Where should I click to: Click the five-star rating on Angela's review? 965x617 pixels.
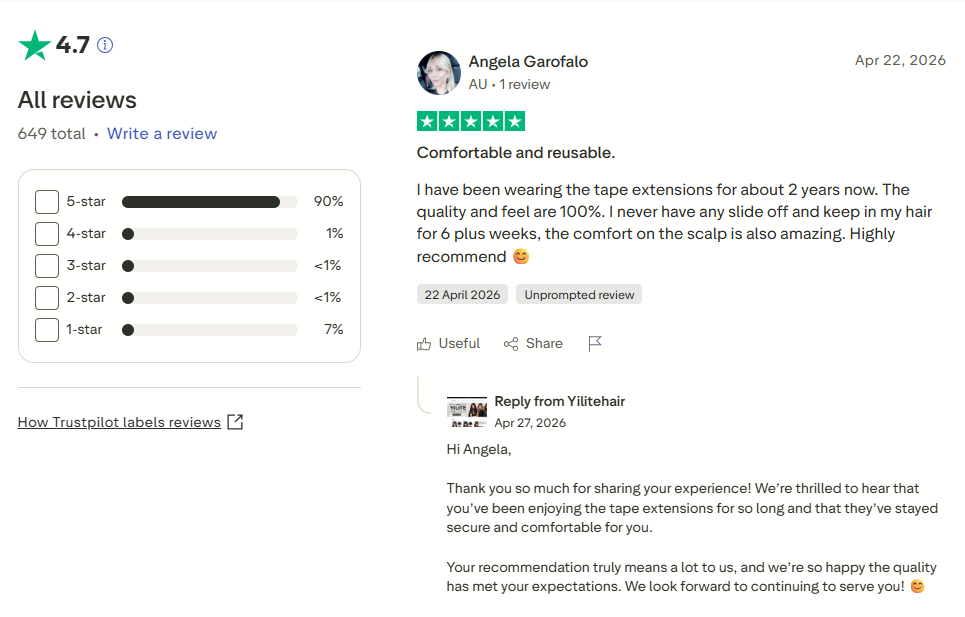pyautogui.click(x=471, y=121)
